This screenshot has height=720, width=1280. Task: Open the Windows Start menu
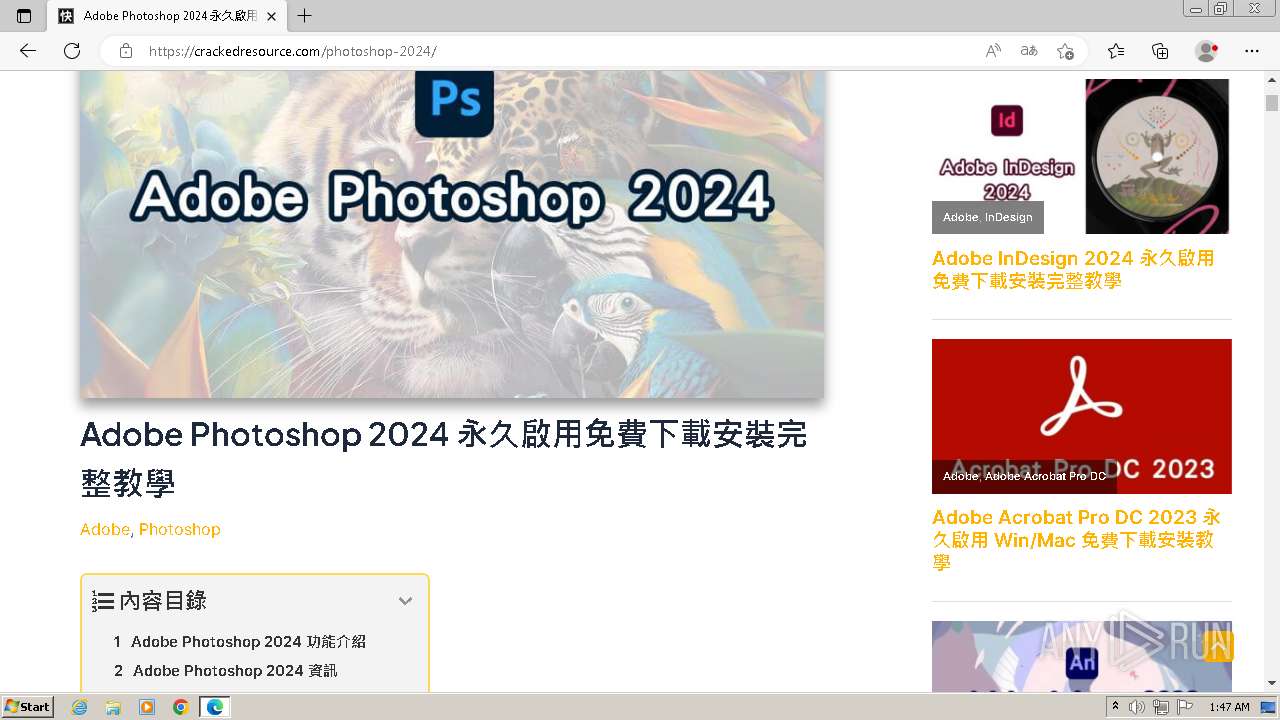28,706
